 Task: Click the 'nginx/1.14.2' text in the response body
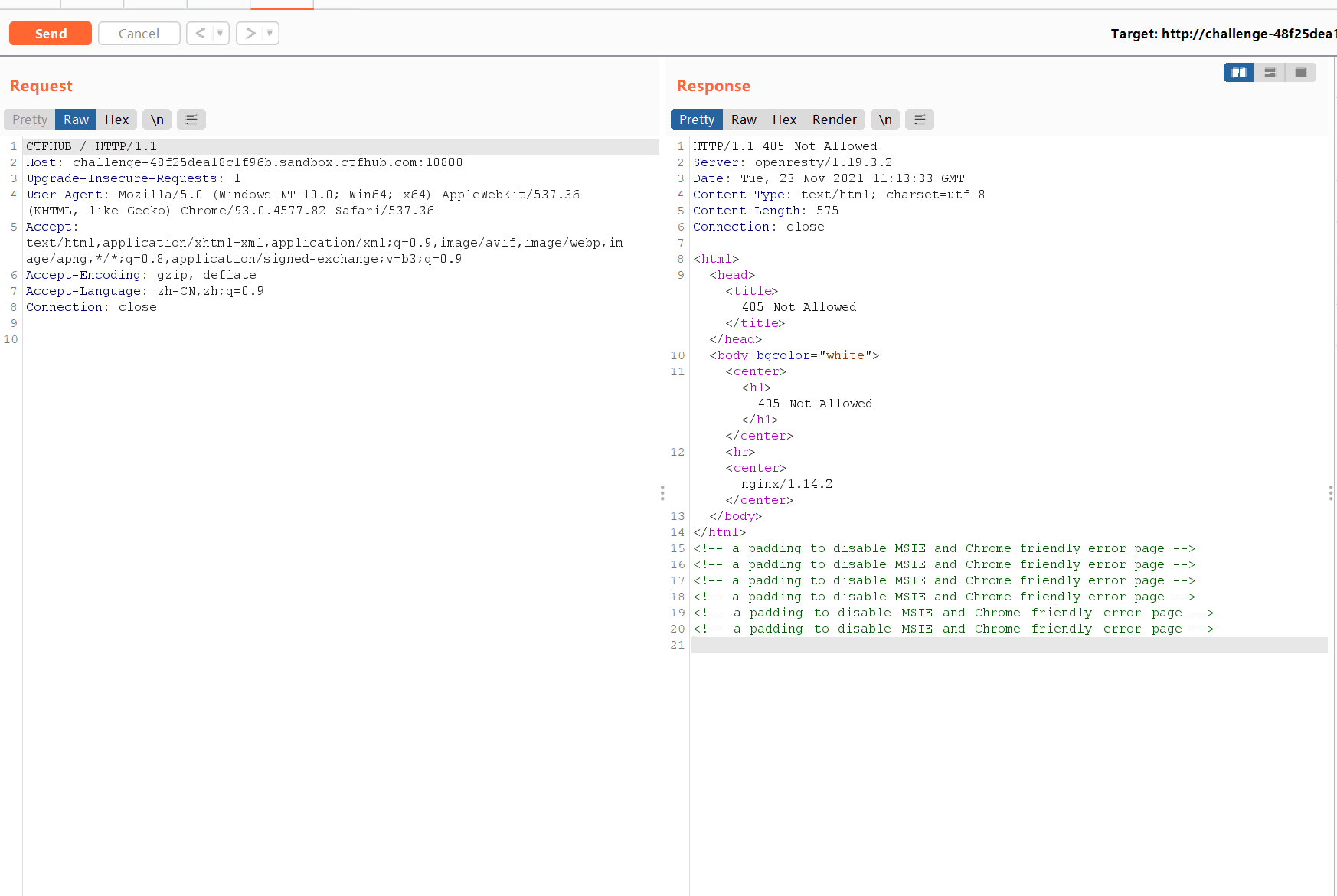pos(786,484)
